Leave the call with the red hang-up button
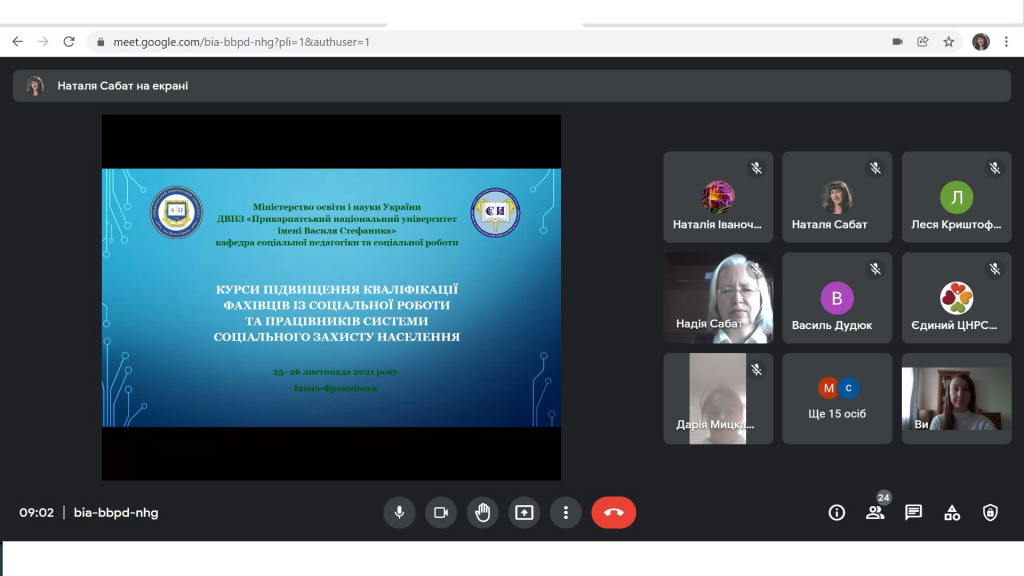 (613, 513)
